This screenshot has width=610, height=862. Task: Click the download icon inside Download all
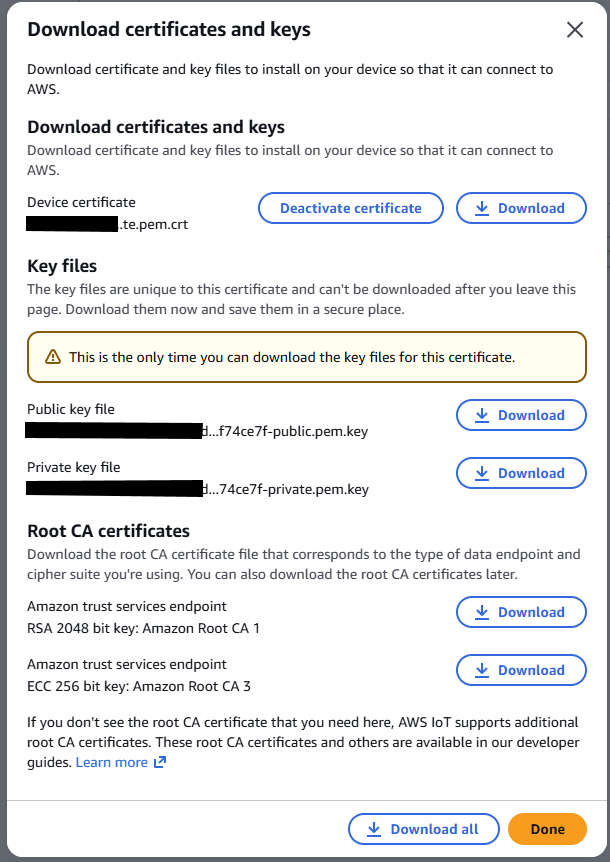[375, 829]
